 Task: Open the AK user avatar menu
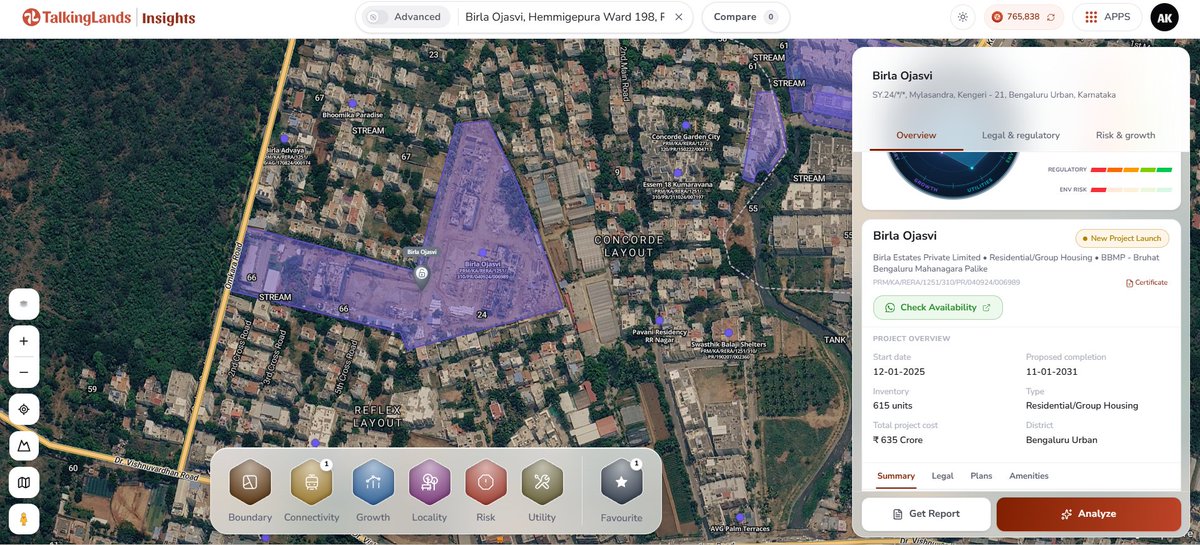click(x=1165, y=17)
